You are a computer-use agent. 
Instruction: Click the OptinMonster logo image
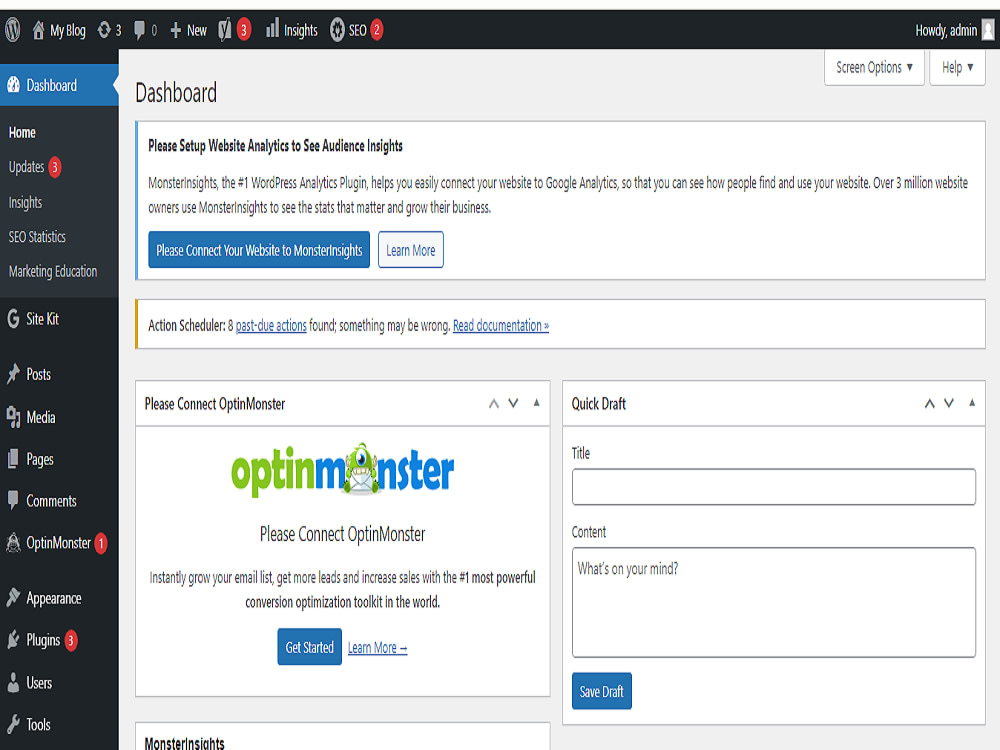[x=342, y=471]
